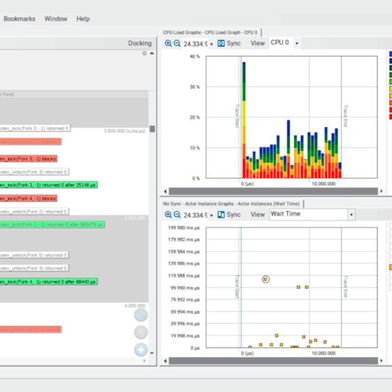Viewport: 392px width, 392px height.
Task: Click the round plus overlay button in trace view
Action: click(x=141, y=350)
